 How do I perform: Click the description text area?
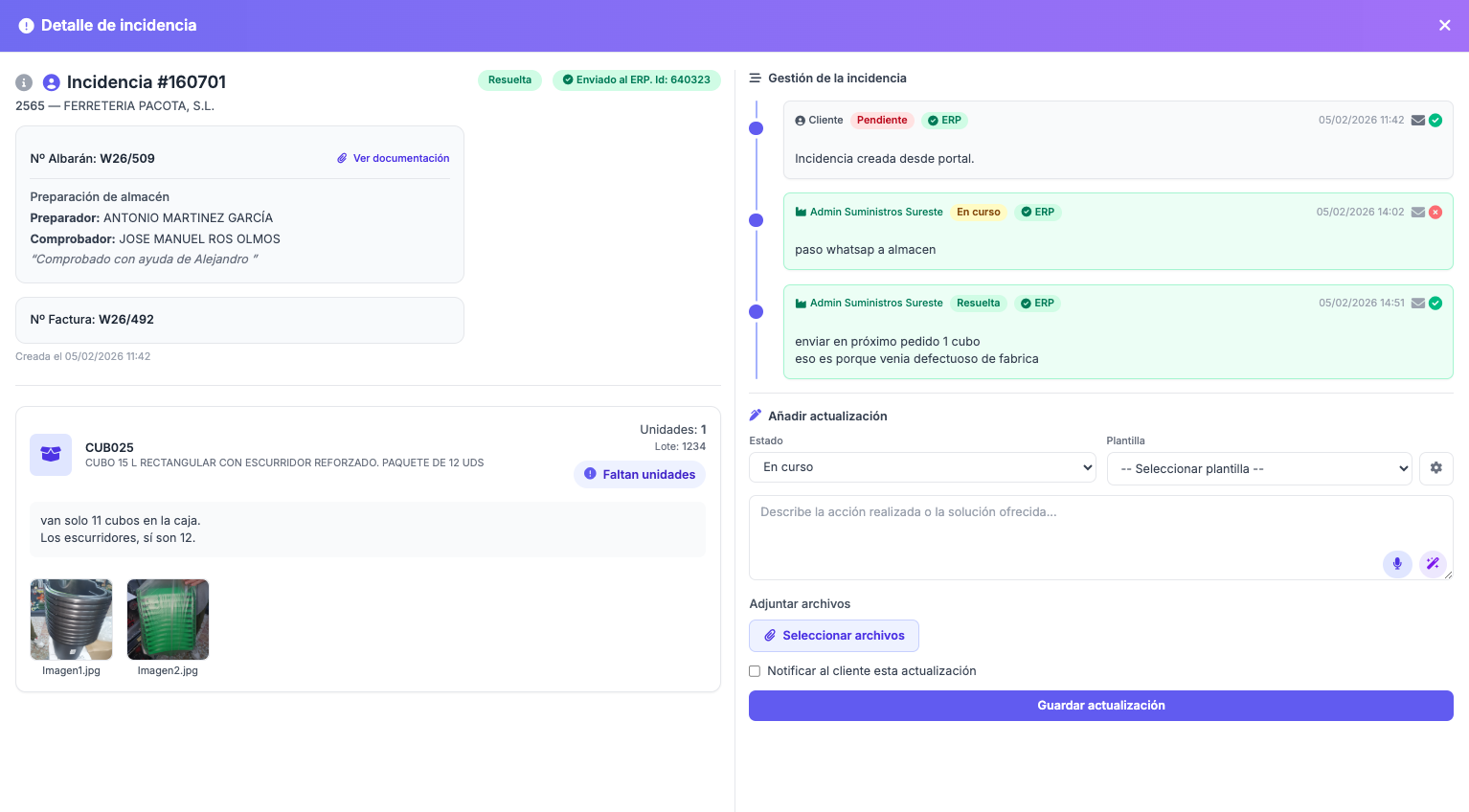pos(1101,537)
